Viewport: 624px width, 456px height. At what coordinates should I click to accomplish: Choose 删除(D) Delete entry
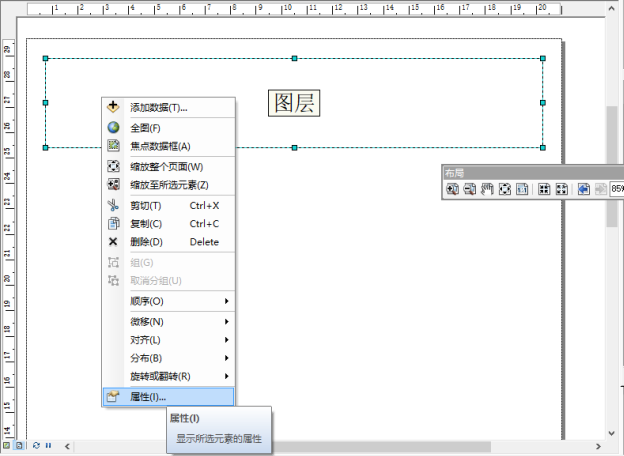pyautogui.click(x=168, y=242)
